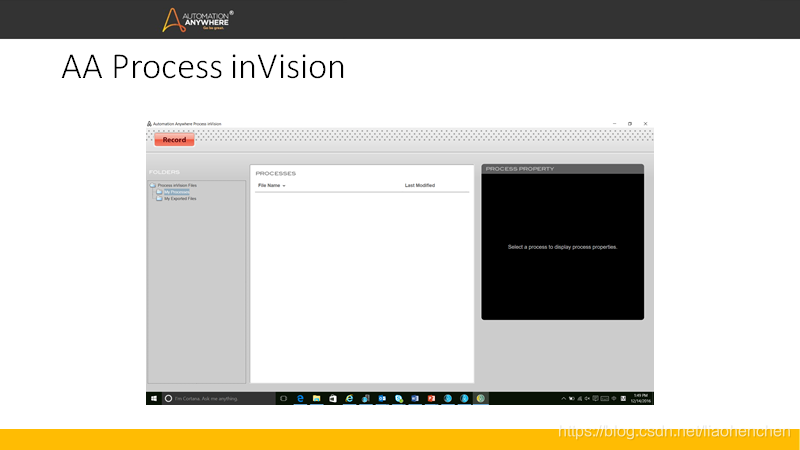Open the My Exported Files folder
Image resolution: width=800 pixels, height=450 pixels.
point(180,198)
